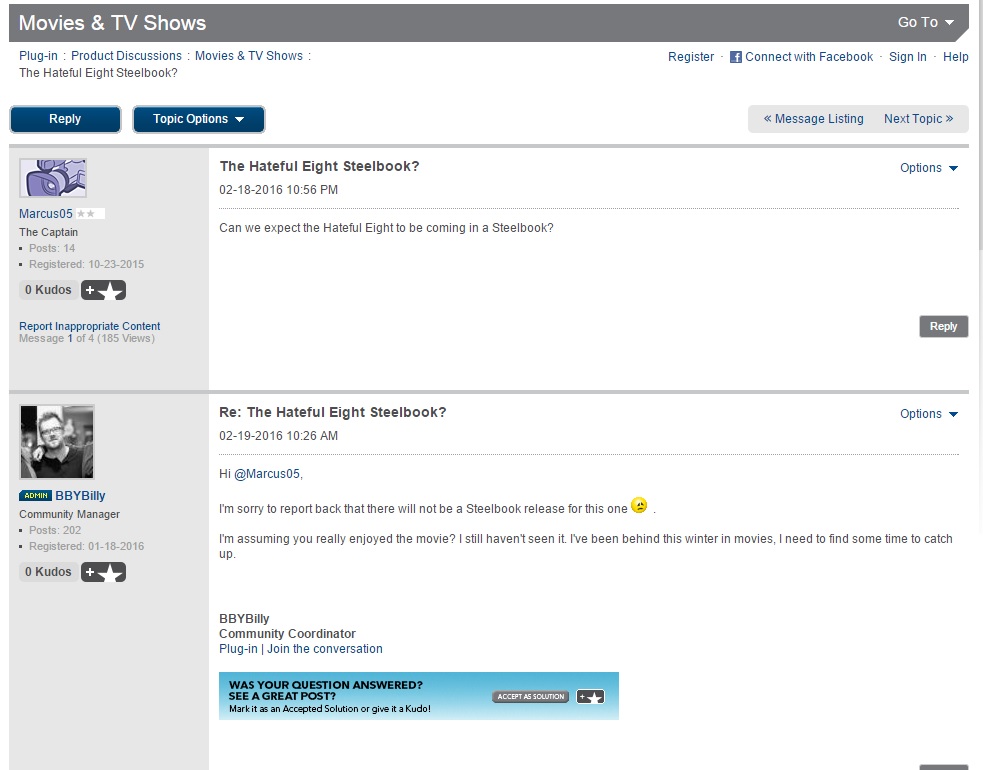
Task: Click 0 Kudos count on Marcus05's post
Action: (x=48, y=290)
